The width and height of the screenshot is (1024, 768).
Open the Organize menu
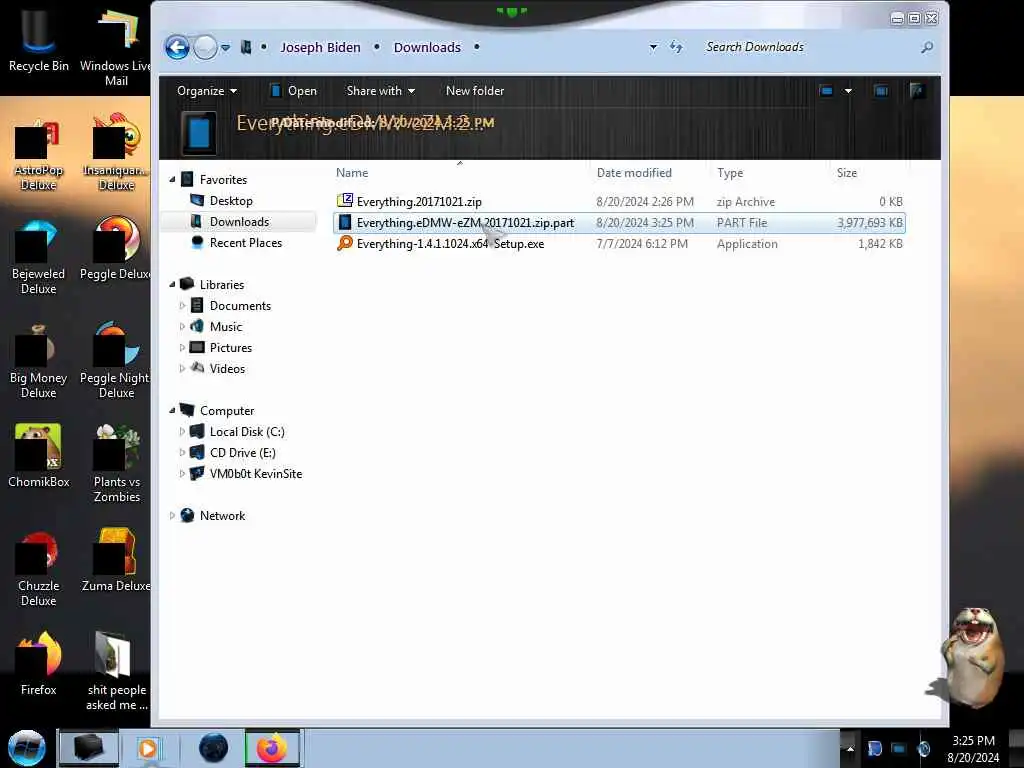coord(206,91)
